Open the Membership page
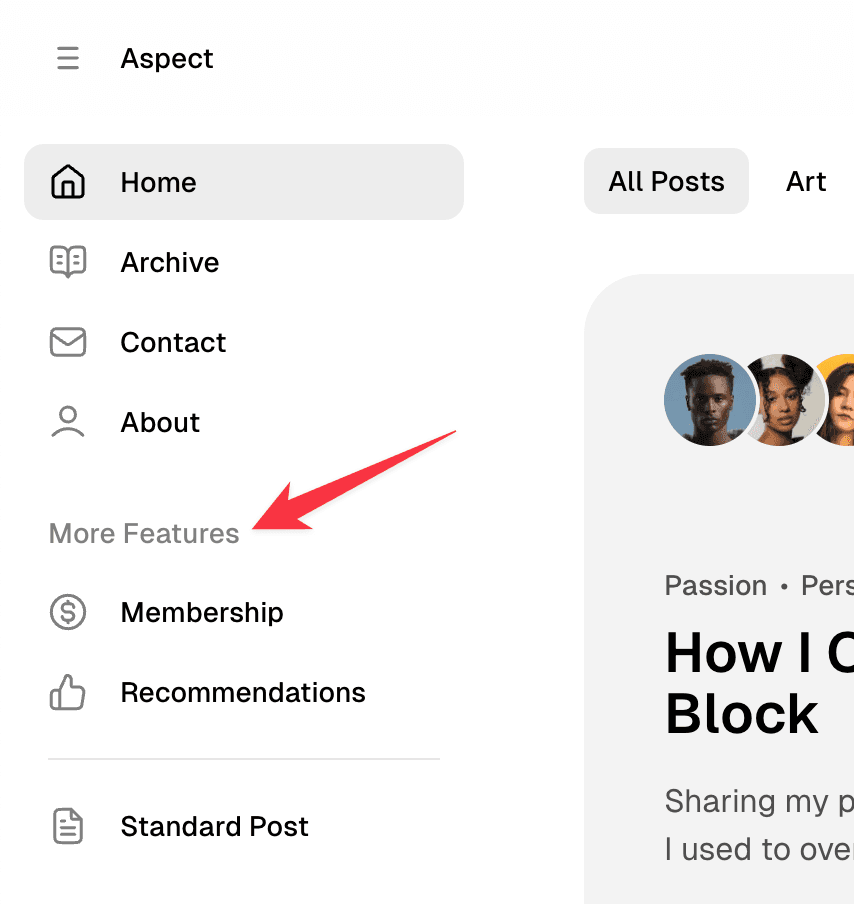The image size is (854, 904). click(201, 612)
